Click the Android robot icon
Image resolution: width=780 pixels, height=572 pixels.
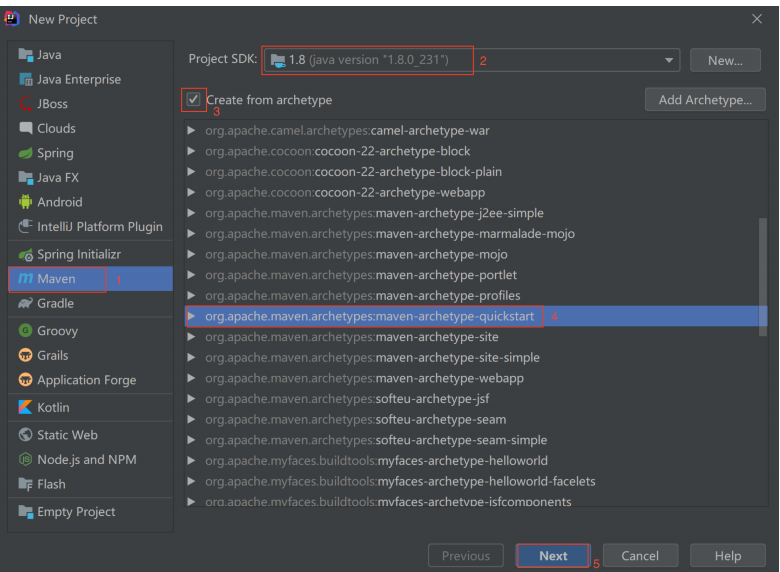coord(25,202)
